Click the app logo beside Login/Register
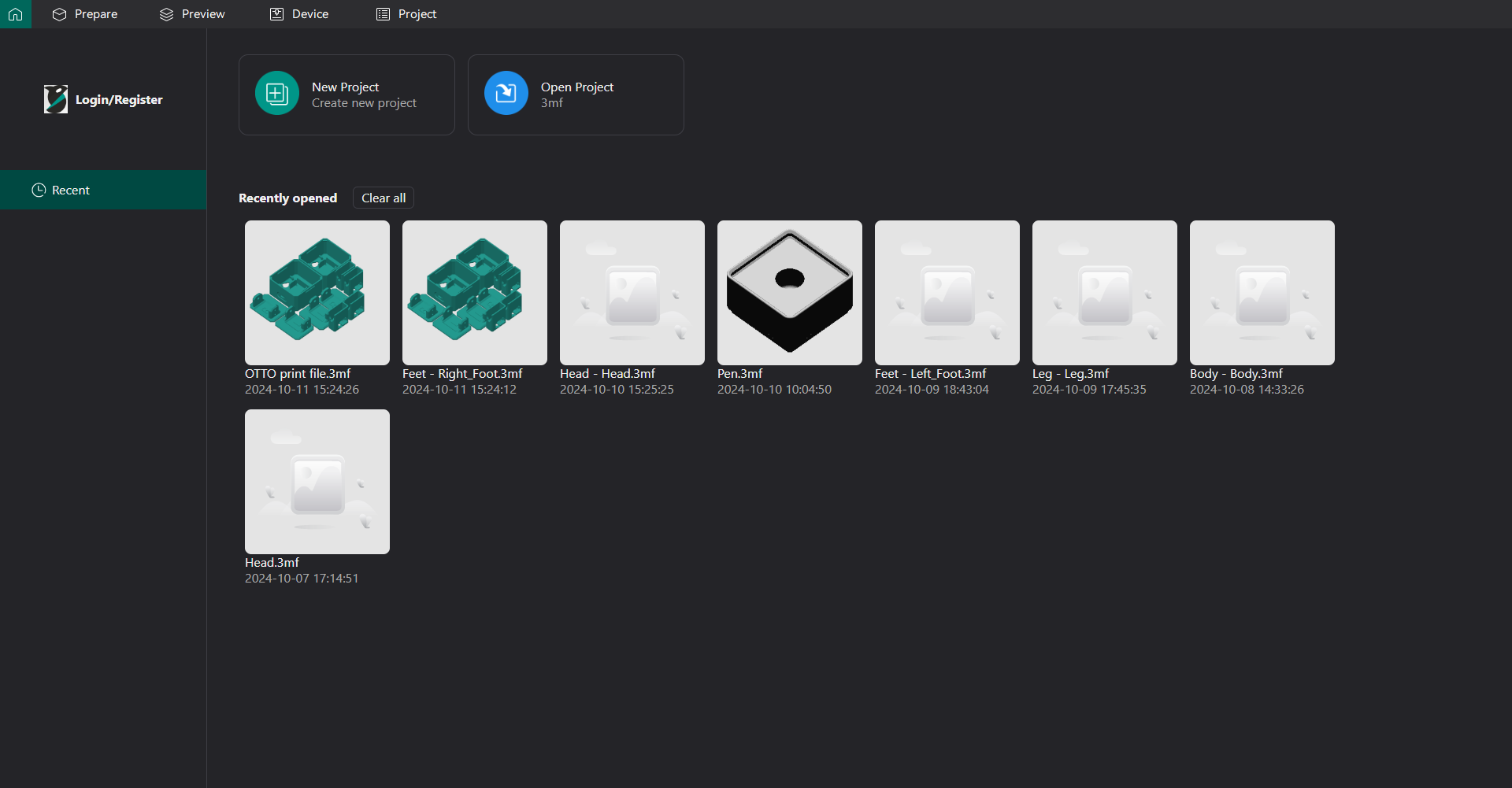Image resolution: width=1512 pixels, height=788 pixels. tap(56, 99)
